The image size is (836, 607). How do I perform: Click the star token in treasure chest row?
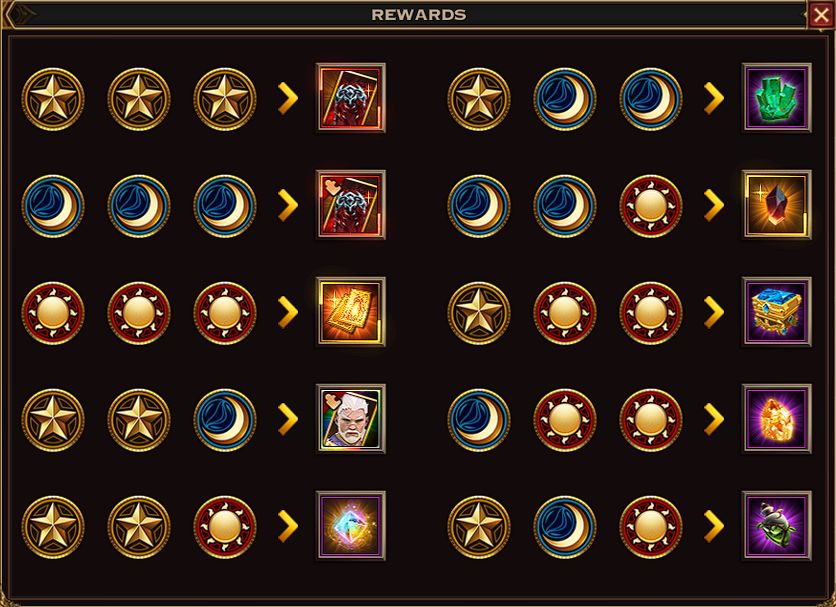pyautogui.click(x=479, y=313)
